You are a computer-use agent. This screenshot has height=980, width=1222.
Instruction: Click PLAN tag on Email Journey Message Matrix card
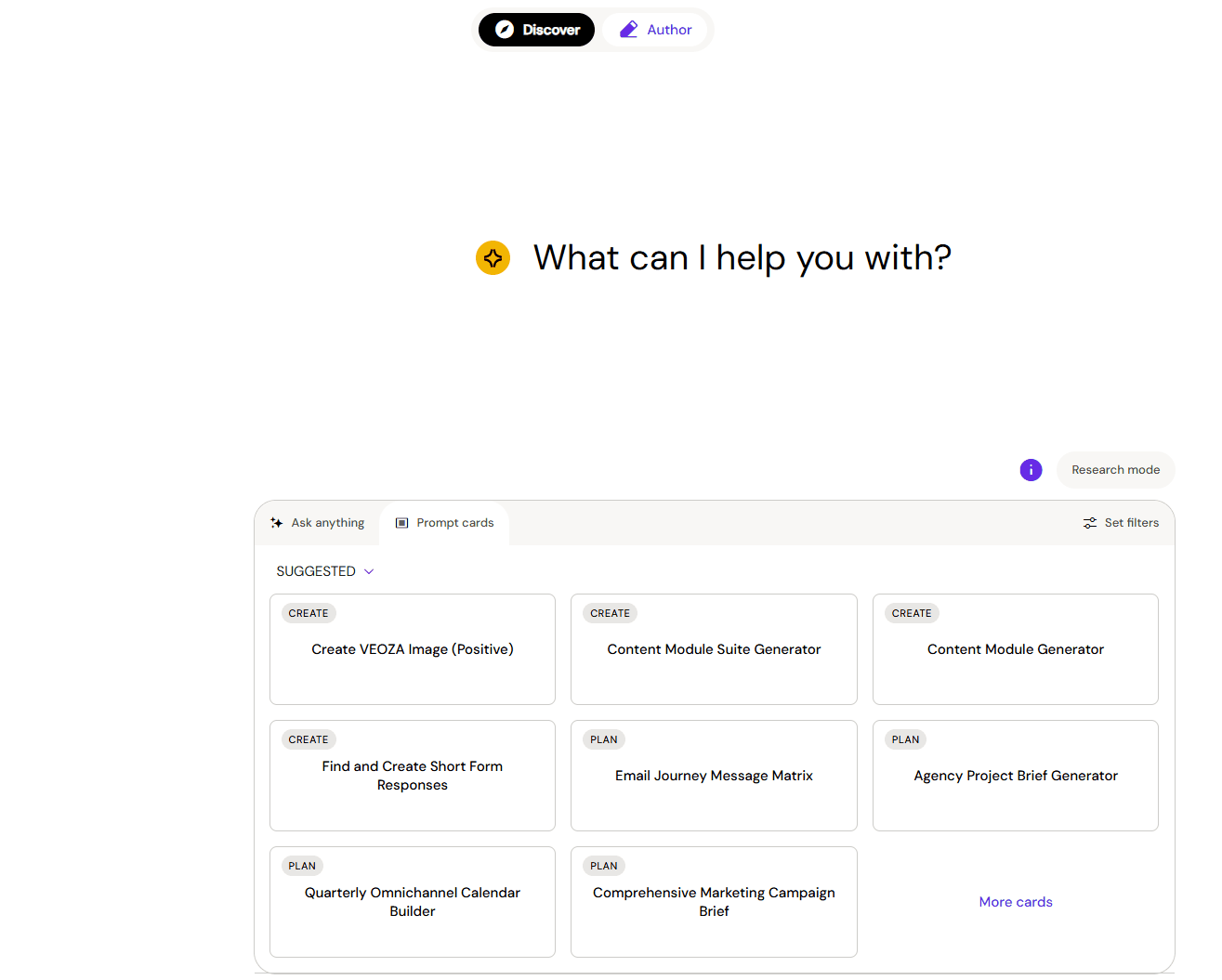(604, 739)
